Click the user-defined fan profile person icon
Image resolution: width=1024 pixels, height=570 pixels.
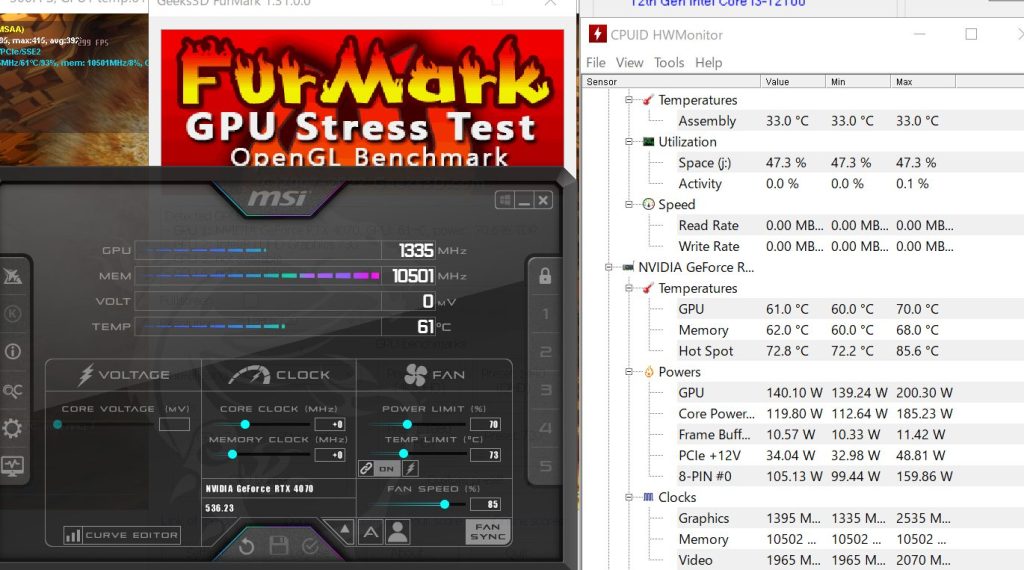coord(398,532)
